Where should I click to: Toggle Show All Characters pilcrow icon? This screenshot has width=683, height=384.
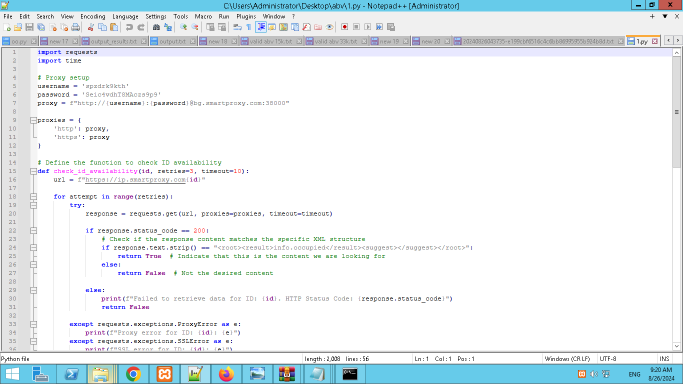249,27
